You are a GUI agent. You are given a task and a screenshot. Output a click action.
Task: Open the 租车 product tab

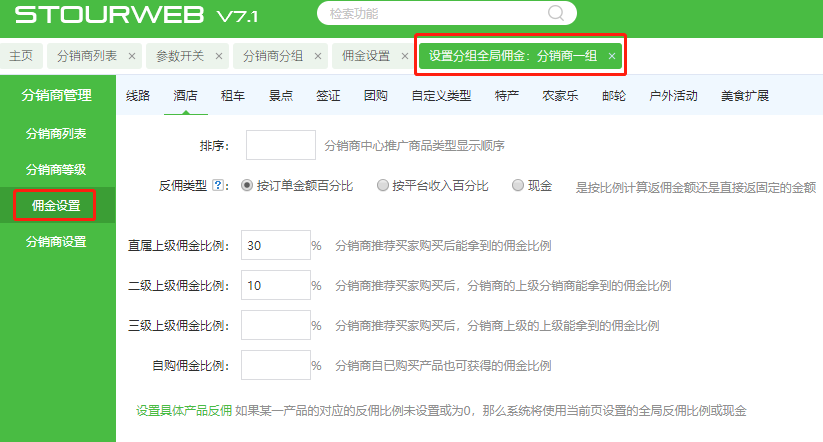[x=232, y=96]
